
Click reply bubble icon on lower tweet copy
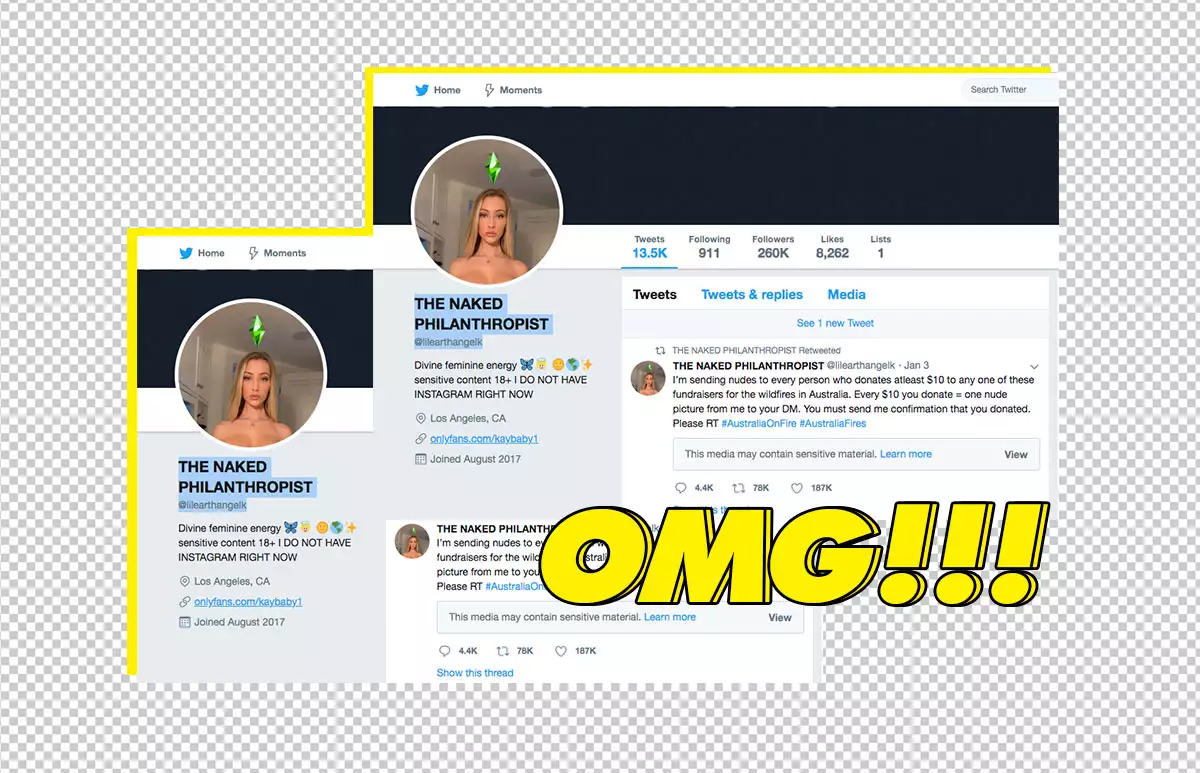[445, 651]
